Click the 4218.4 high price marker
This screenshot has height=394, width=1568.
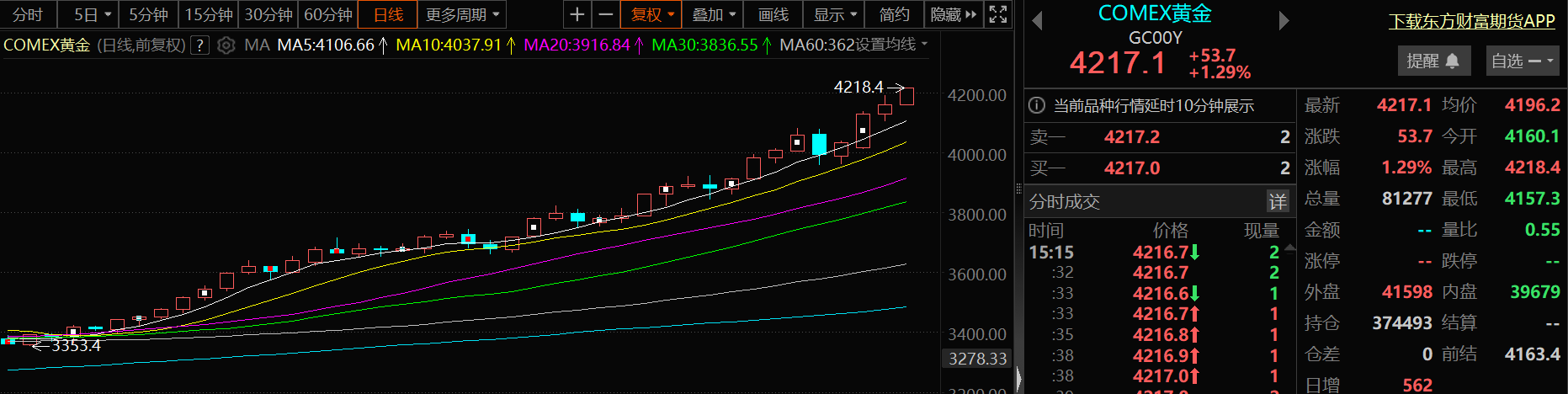pos(858,87)
